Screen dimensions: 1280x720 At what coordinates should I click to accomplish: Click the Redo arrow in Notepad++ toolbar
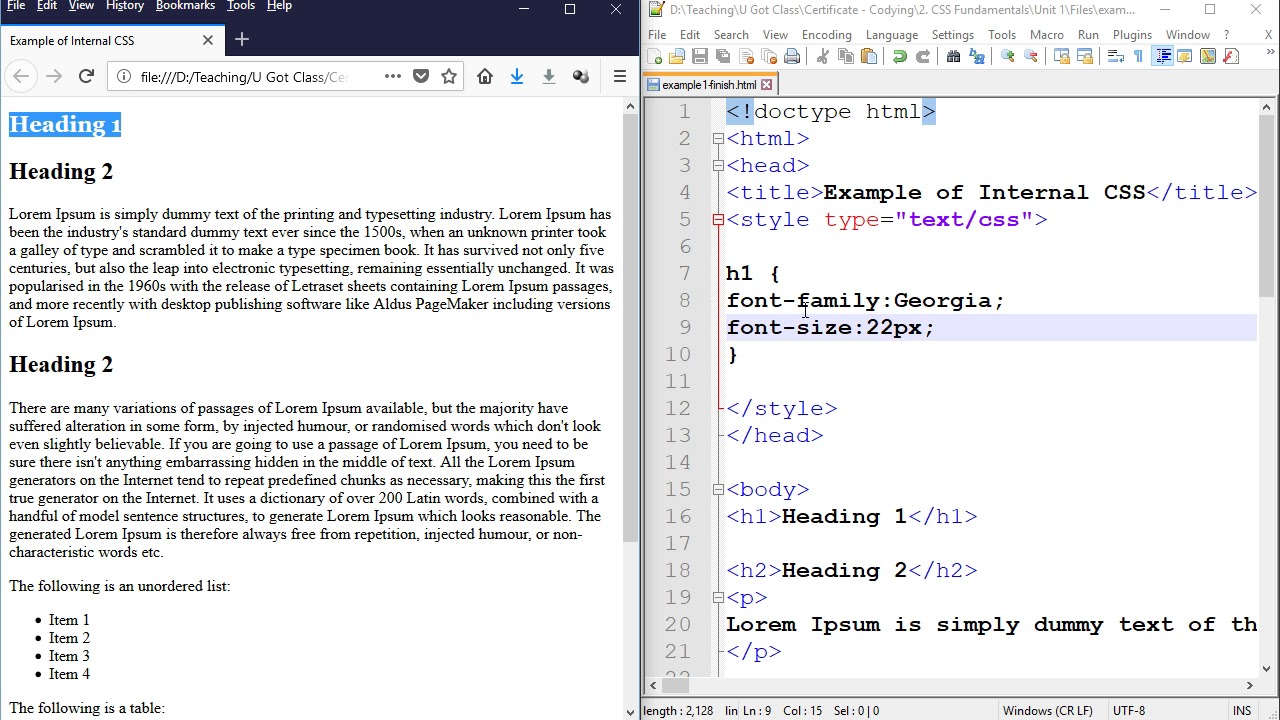click(x=922, y=57)
